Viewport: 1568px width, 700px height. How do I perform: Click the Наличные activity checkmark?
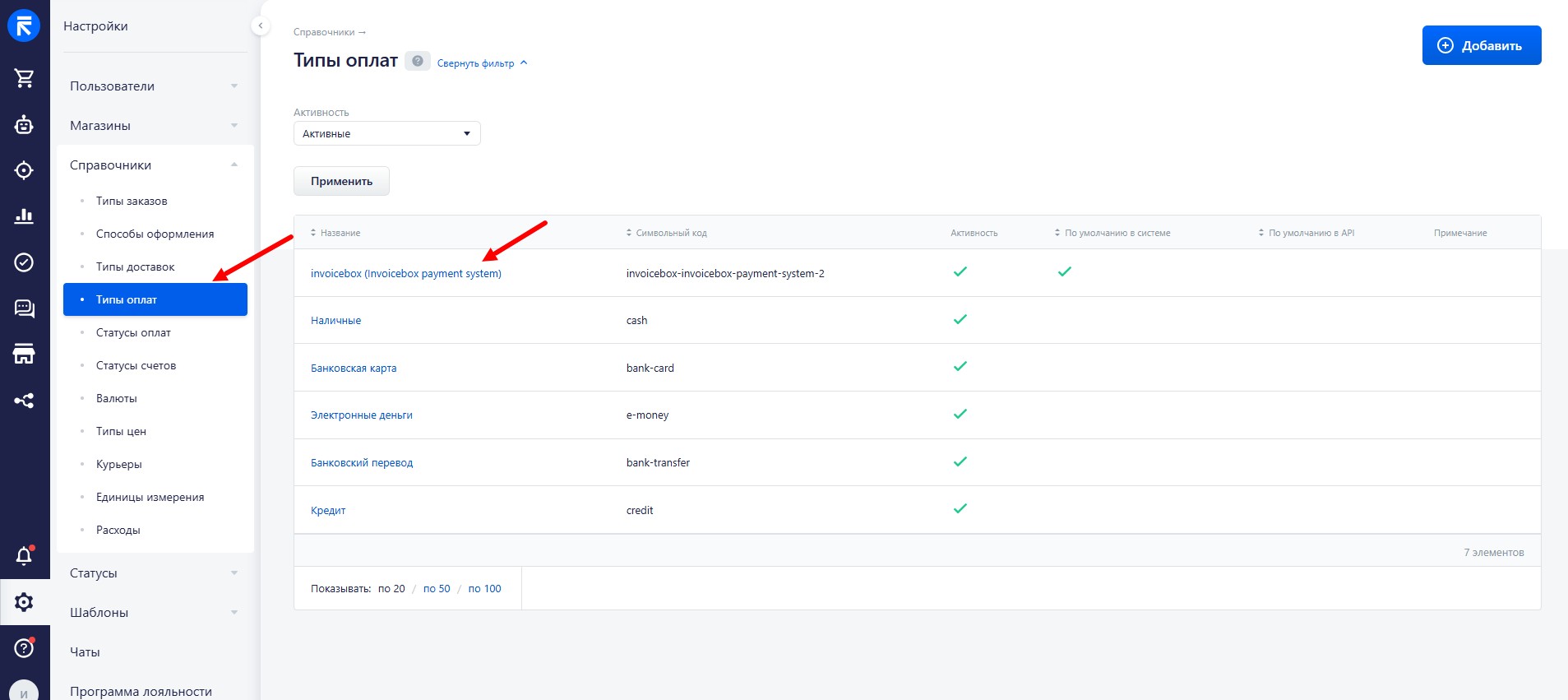(x=960, y=319)
